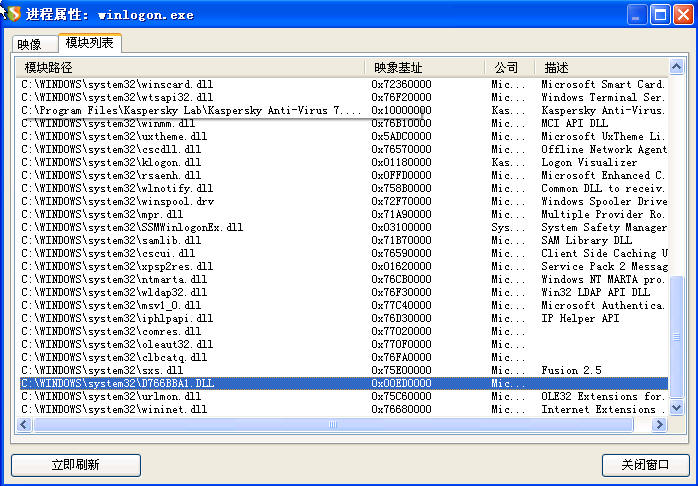
Task: Sort by 模块路径 column header
Action: coord(190,68)
